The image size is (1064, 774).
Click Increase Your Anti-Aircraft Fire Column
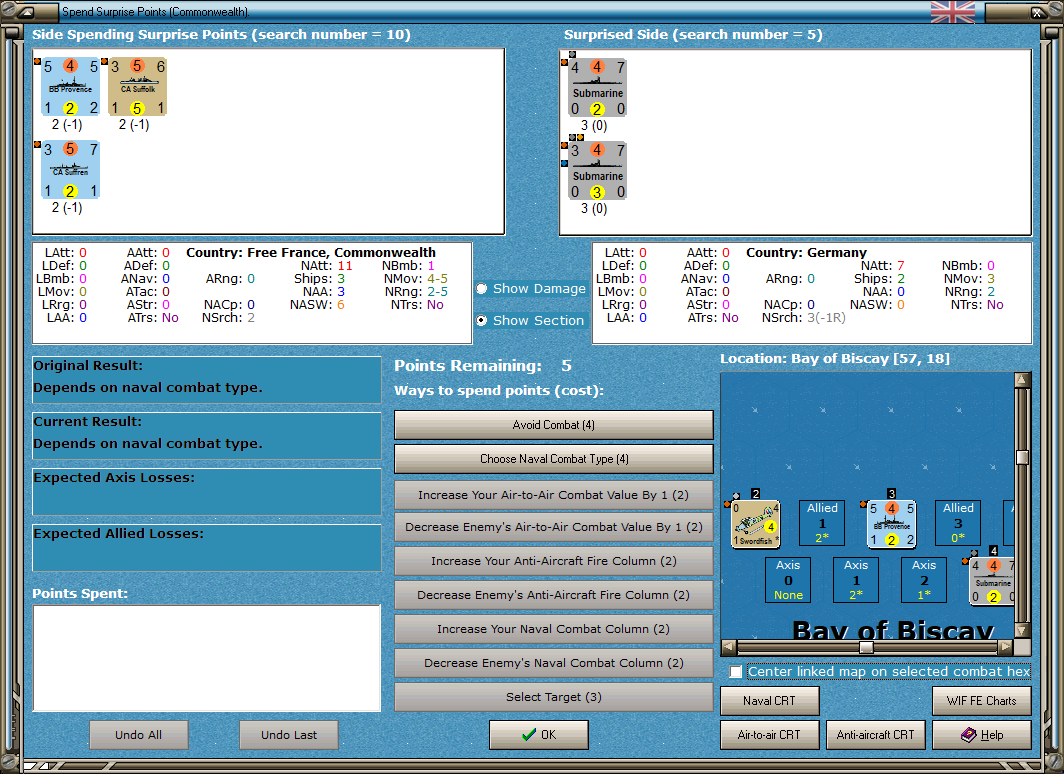coord(554,561)
